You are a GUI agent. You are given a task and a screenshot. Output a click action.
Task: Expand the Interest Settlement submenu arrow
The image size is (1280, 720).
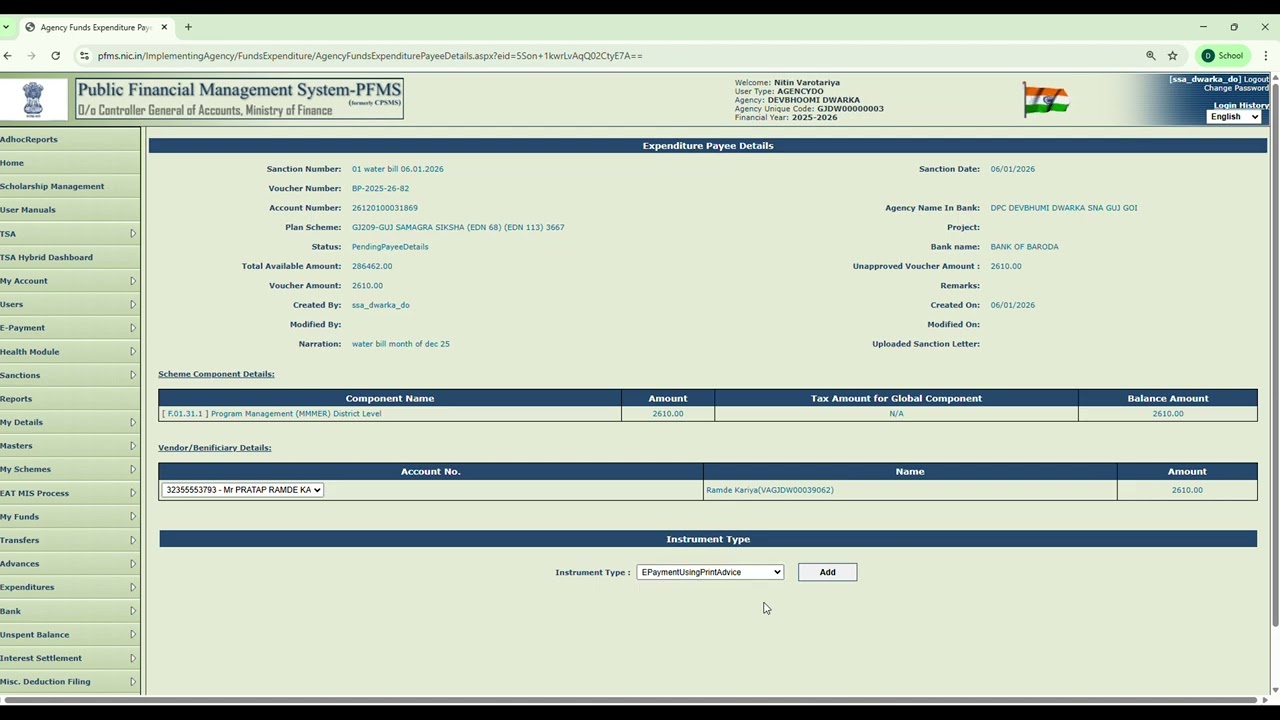[x=133, y=658]
